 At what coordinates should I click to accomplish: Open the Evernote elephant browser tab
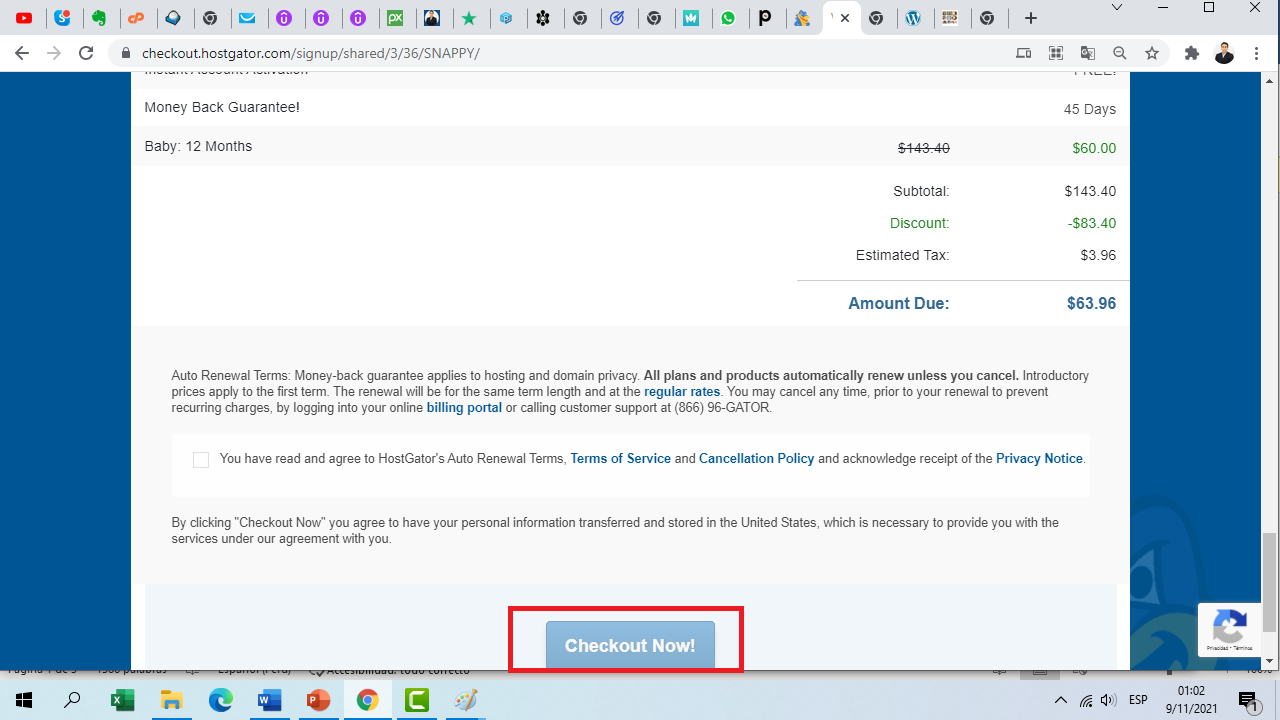click(x=98, y=18)
